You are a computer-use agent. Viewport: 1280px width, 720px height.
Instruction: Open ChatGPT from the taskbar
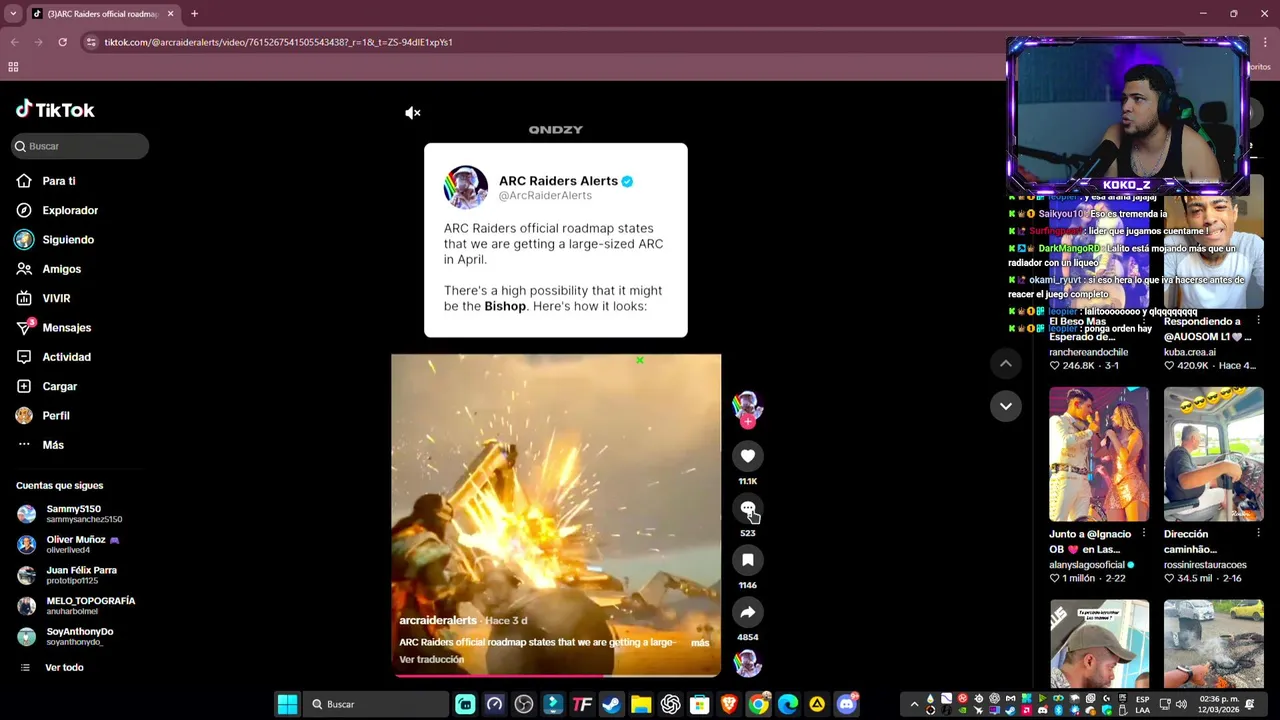coord(670,704)
